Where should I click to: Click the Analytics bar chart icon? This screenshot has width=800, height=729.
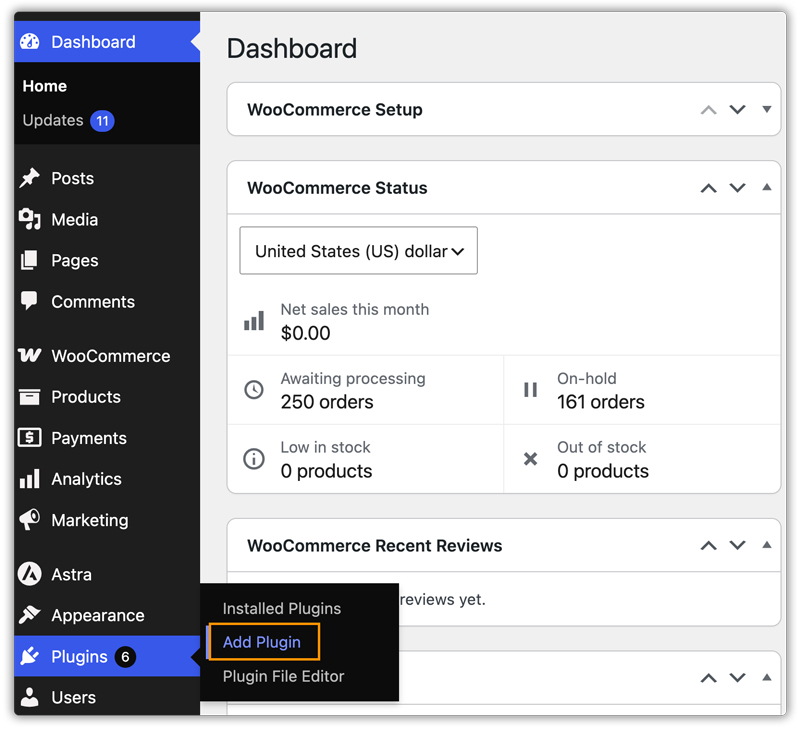[x=29, y=479]
